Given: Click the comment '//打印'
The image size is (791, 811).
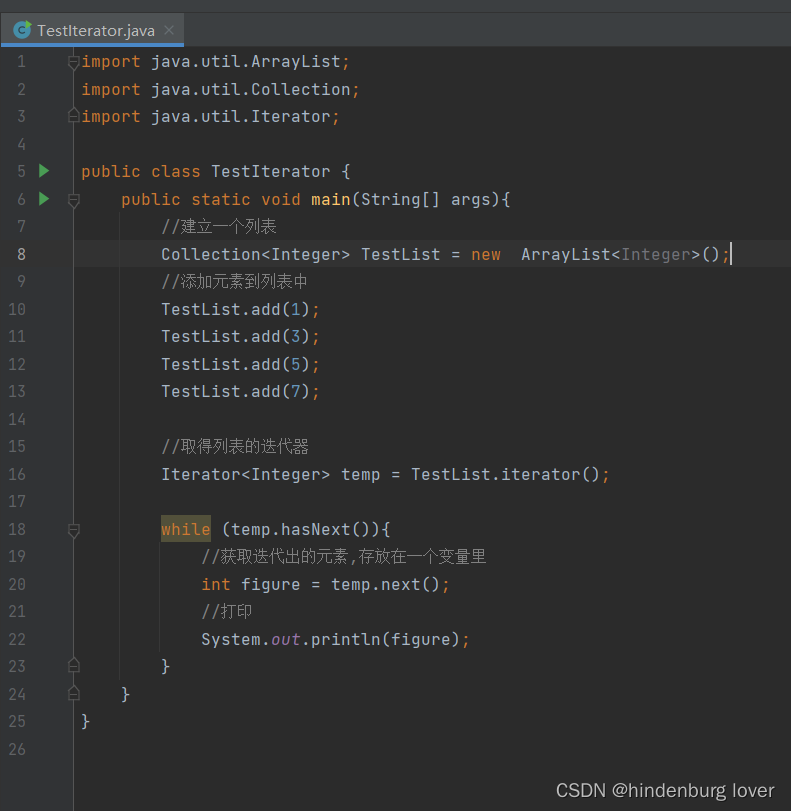Looking at the screenshot, I should tap(227, 611).
